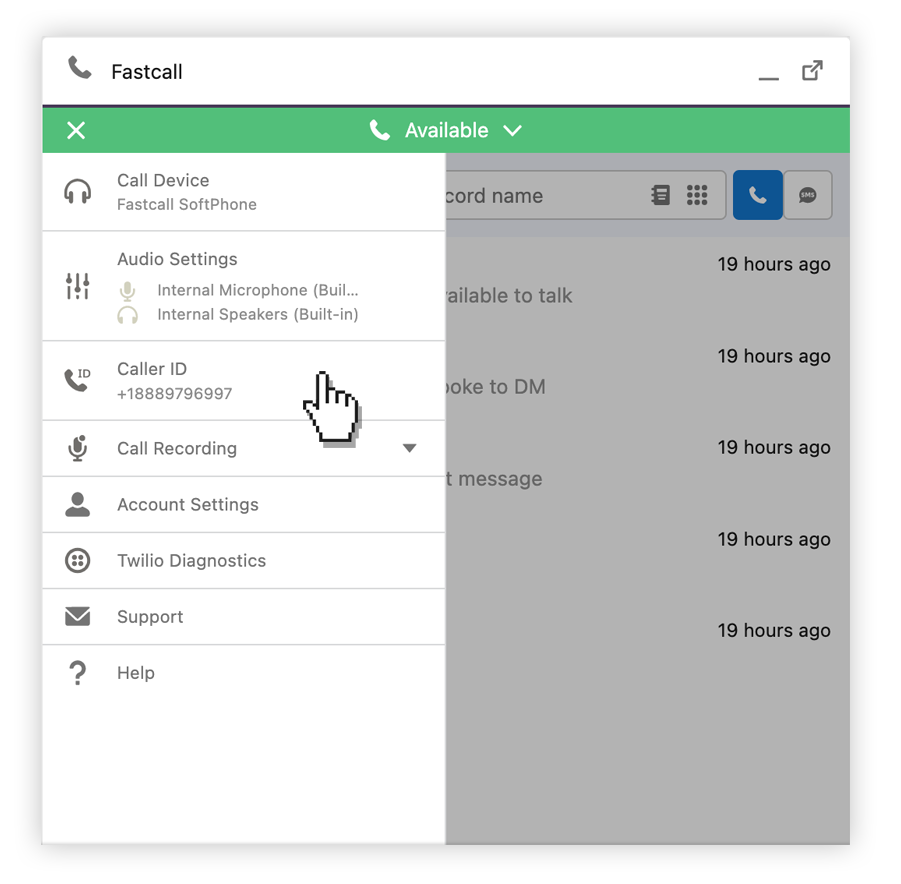Click the Help menu entry
Viewport: 901px width, 884px height.
(136, 672)
